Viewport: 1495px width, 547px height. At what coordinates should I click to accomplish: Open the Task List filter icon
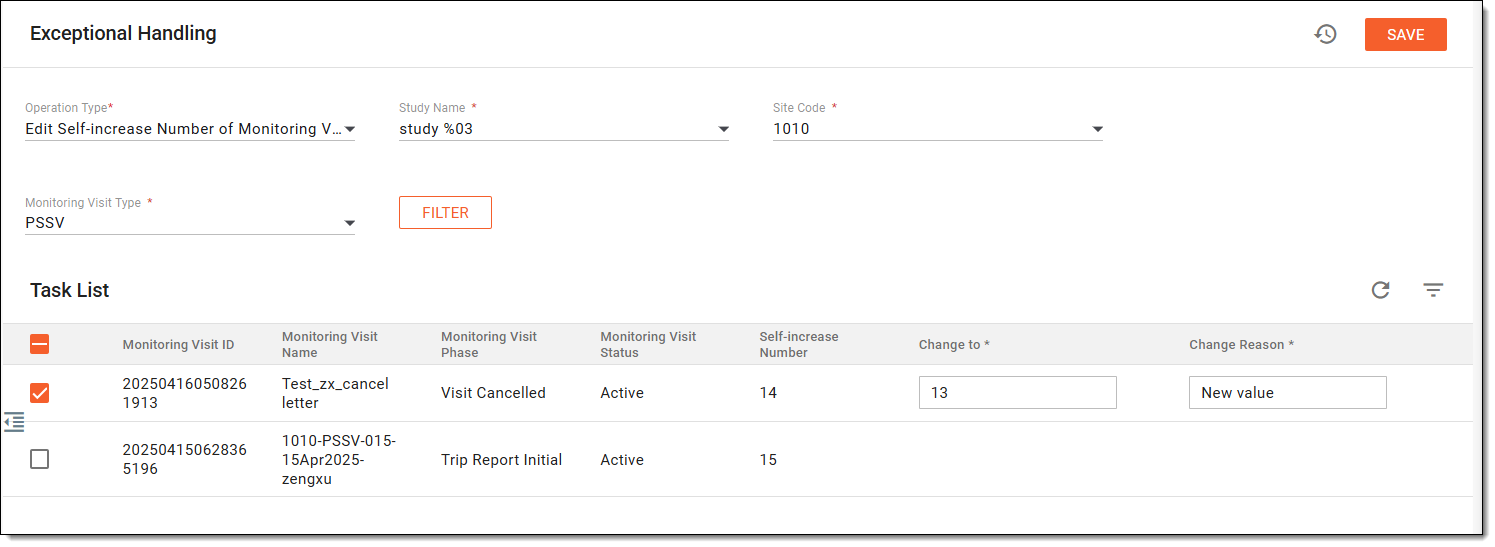point(1434,290)
